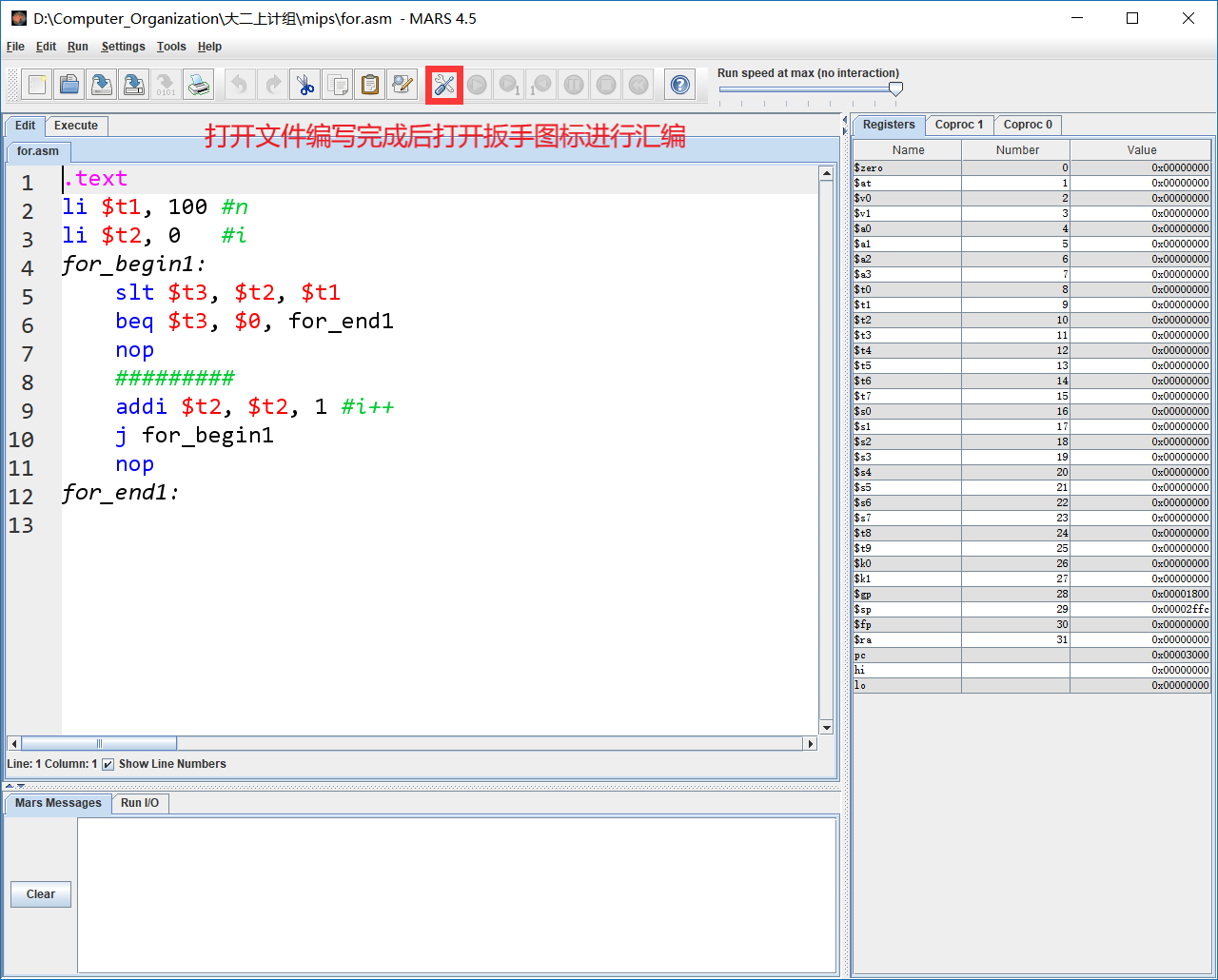Click the Value column header in Registers
The height and width of the screenshot is (980, 1218).
[1141, 150]
